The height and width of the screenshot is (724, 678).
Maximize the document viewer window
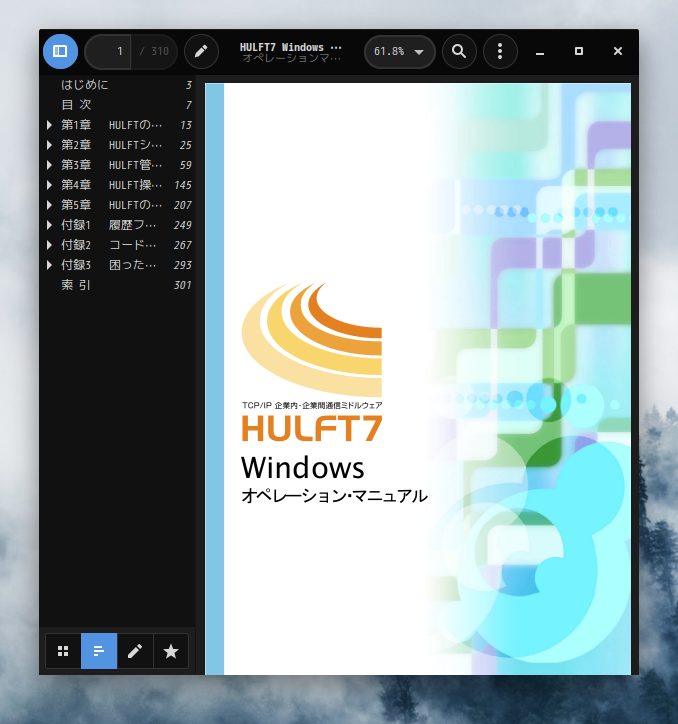(579, 51)
